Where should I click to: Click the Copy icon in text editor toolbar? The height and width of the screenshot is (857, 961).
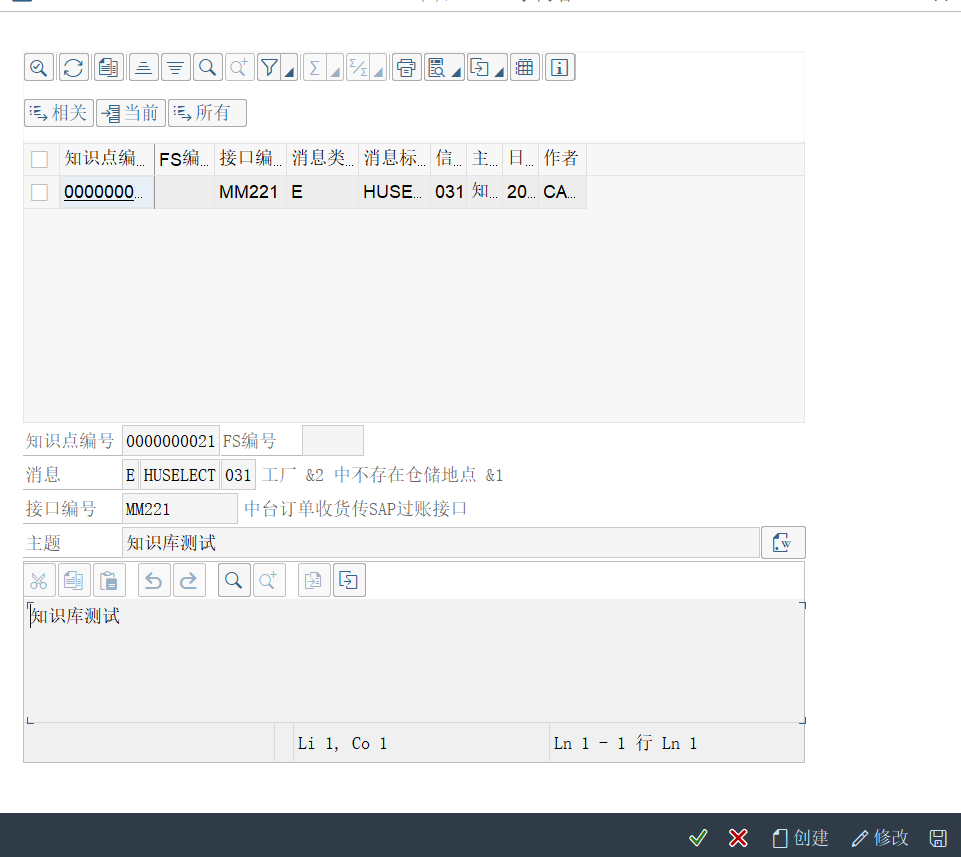point(74,581)
